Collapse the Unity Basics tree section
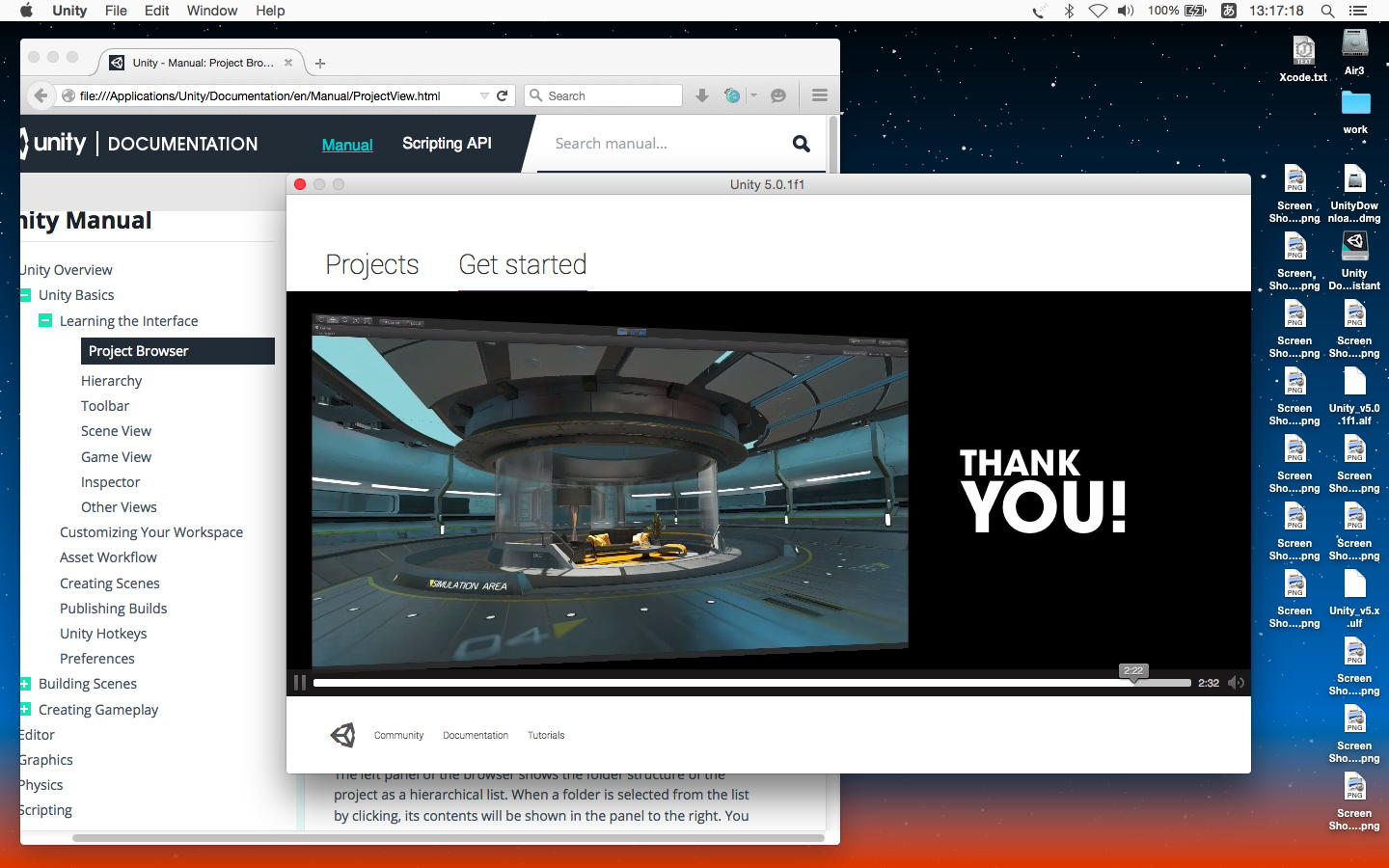The width and height of the screenshot is (1389, 868). [x=25, y=295]
